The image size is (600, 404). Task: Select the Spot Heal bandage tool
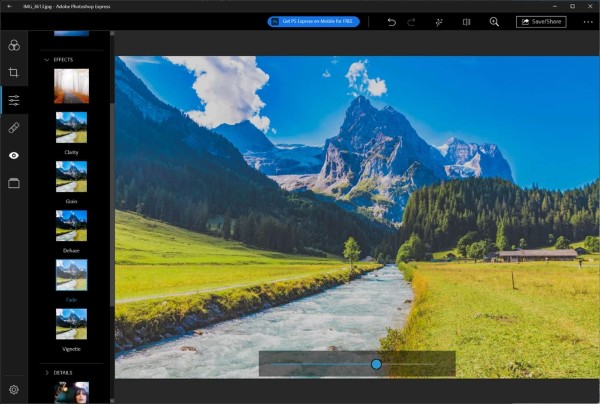tap(14, 128)
